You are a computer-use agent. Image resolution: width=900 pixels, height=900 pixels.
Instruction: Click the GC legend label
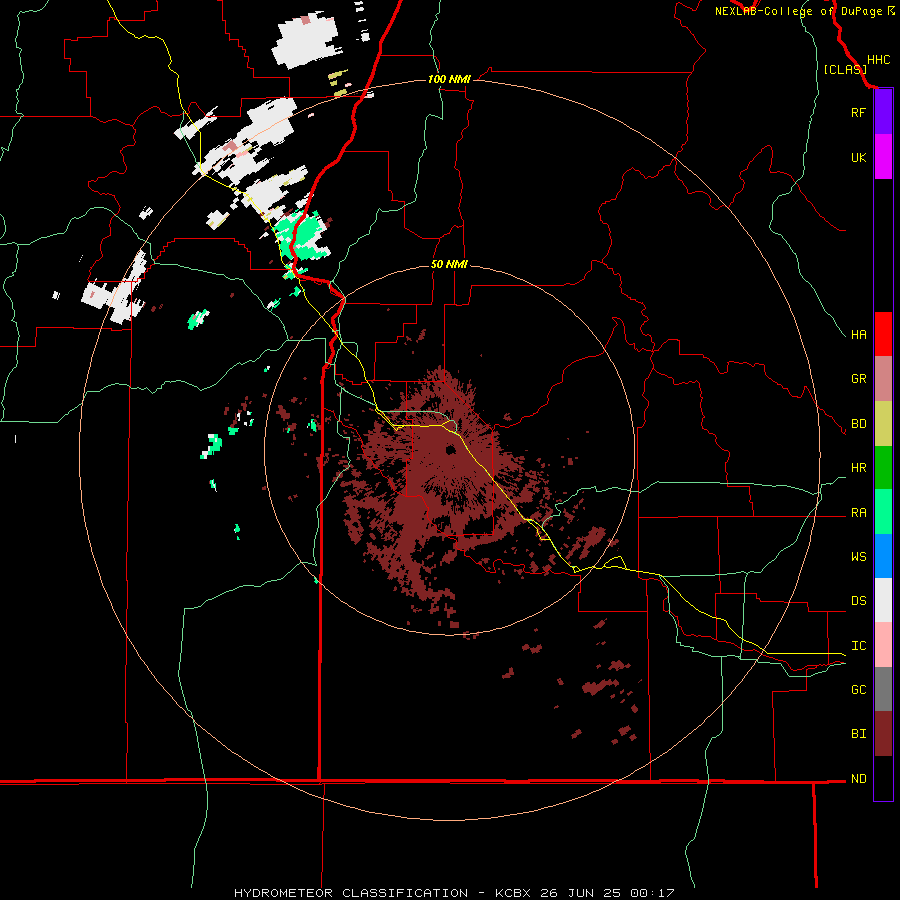(x=858, y=690)
